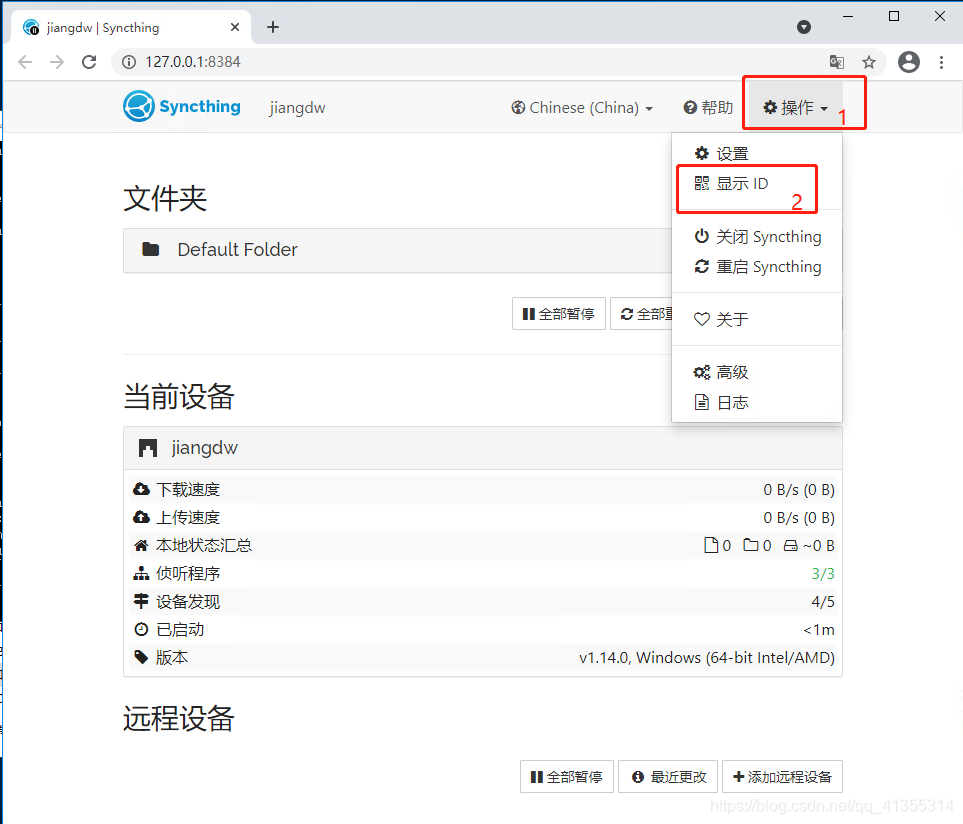Close the jiangdw | Syncthing tab

tap(235, 27)
